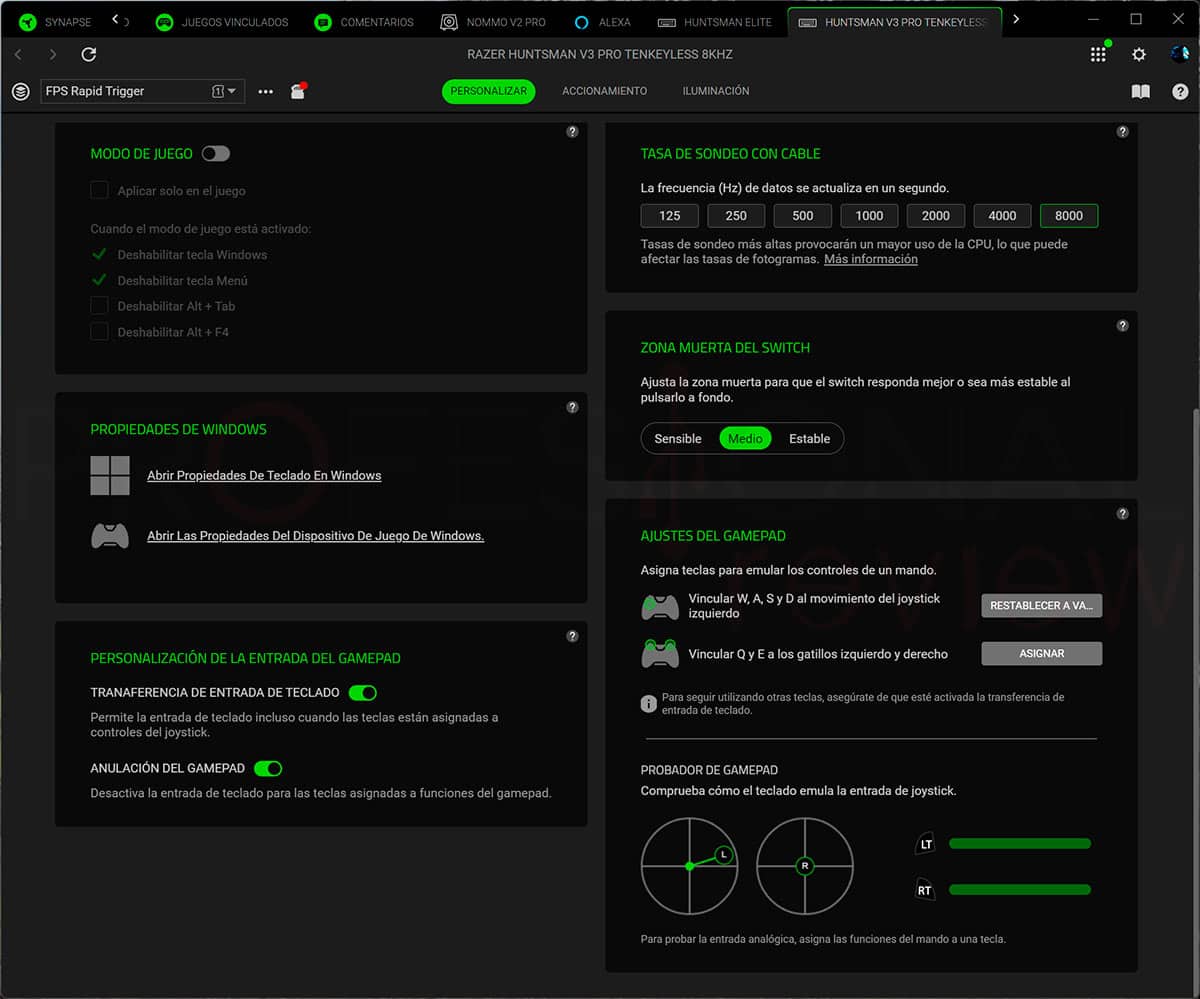Click the profile layers icon

[x=21, y=91]
